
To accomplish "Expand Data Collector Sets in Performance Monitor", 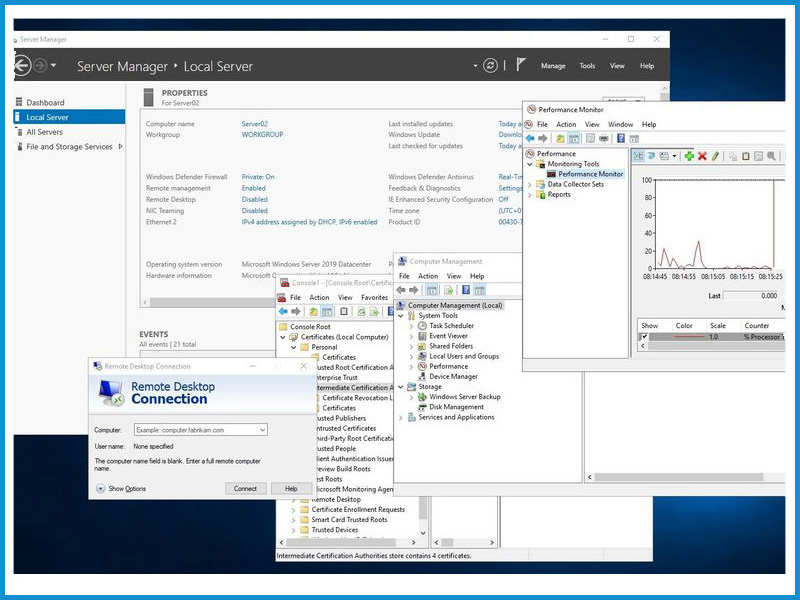I will tap(530, 185).
